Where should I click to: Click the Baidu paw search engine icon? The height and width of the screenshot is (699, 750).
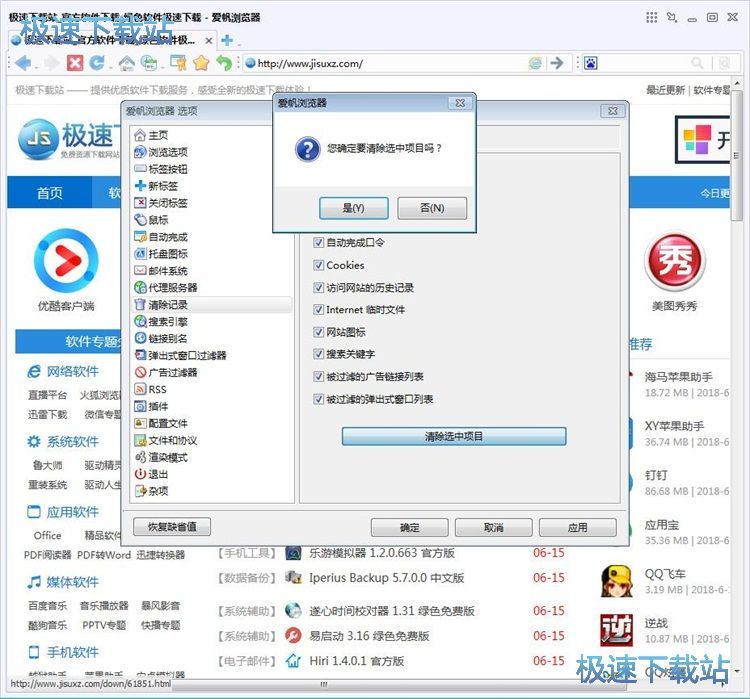point(591,63)
